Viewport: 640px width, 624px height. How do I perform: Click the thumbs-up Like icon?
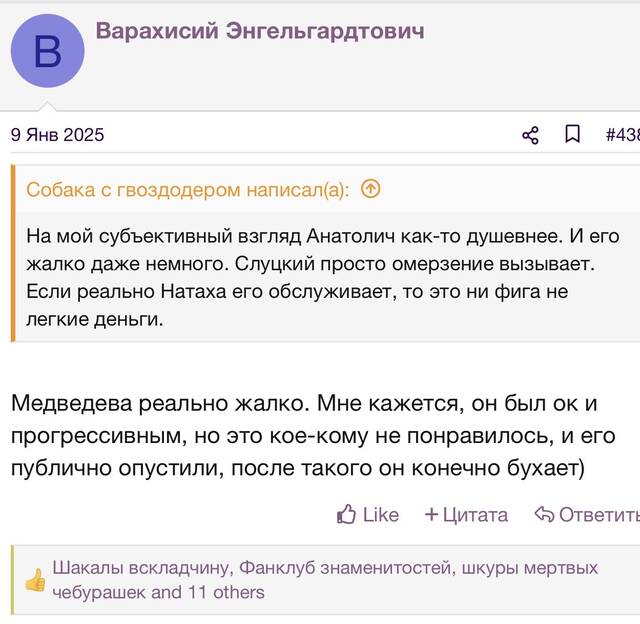tap(346, 514)
